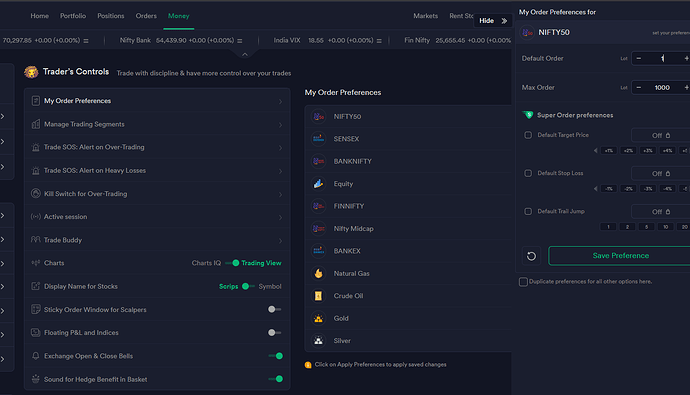The height and width of the screenshot is (395, 690).
Task: Choose the +2% target price chip
Action: pyautogui.click(x=628, y=150)
